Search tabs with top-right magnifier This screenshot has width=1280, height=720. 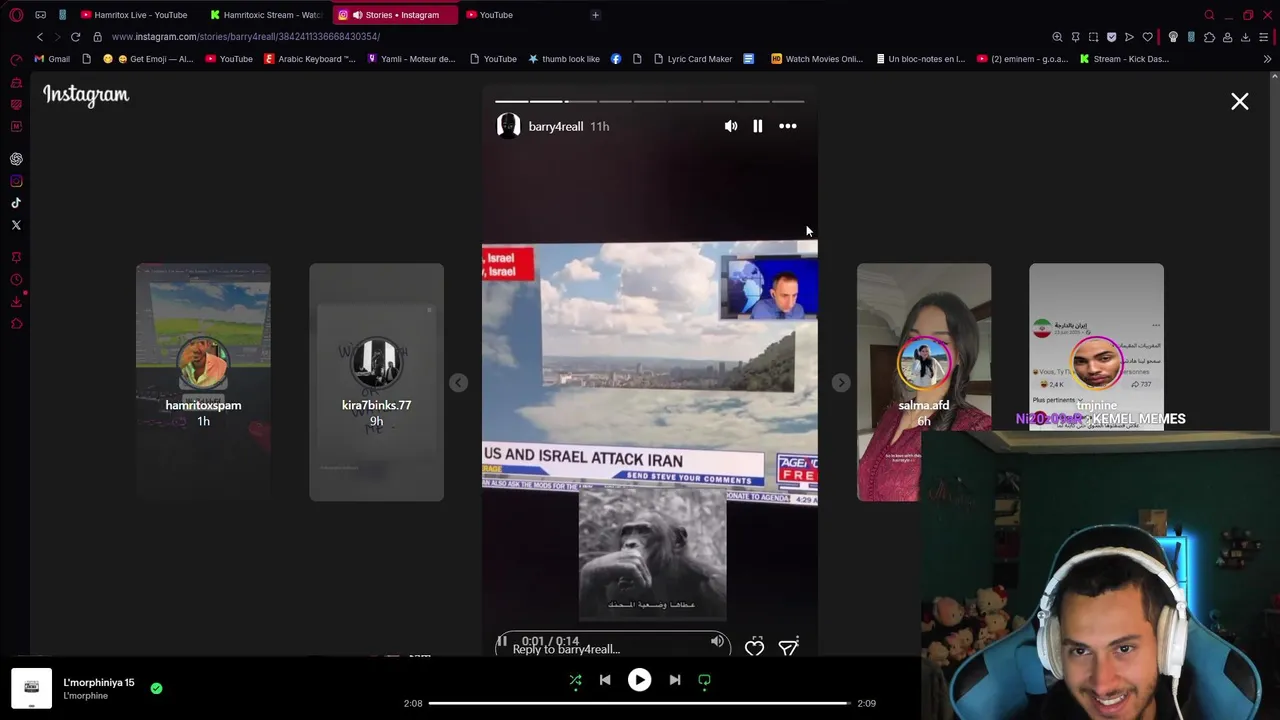click(x=1209, y=15)
